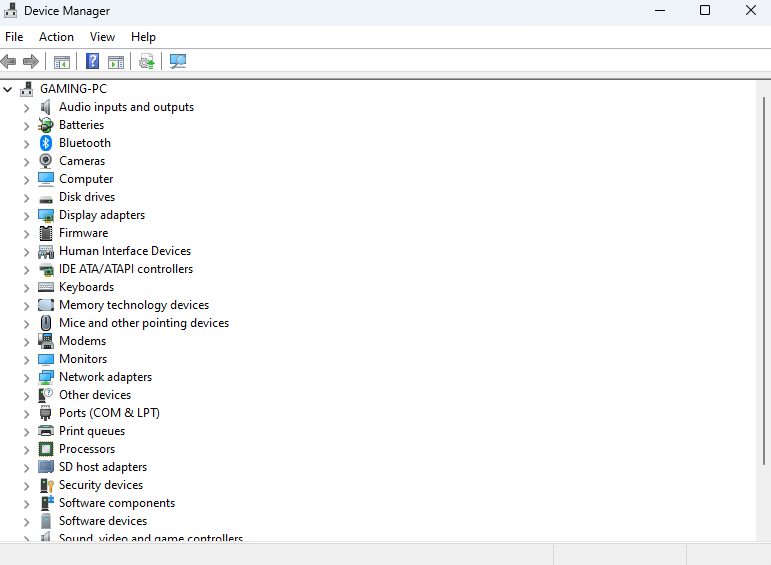Click the Disk drives icon
This screenshot has width=771, height=565.
(46, 199)
